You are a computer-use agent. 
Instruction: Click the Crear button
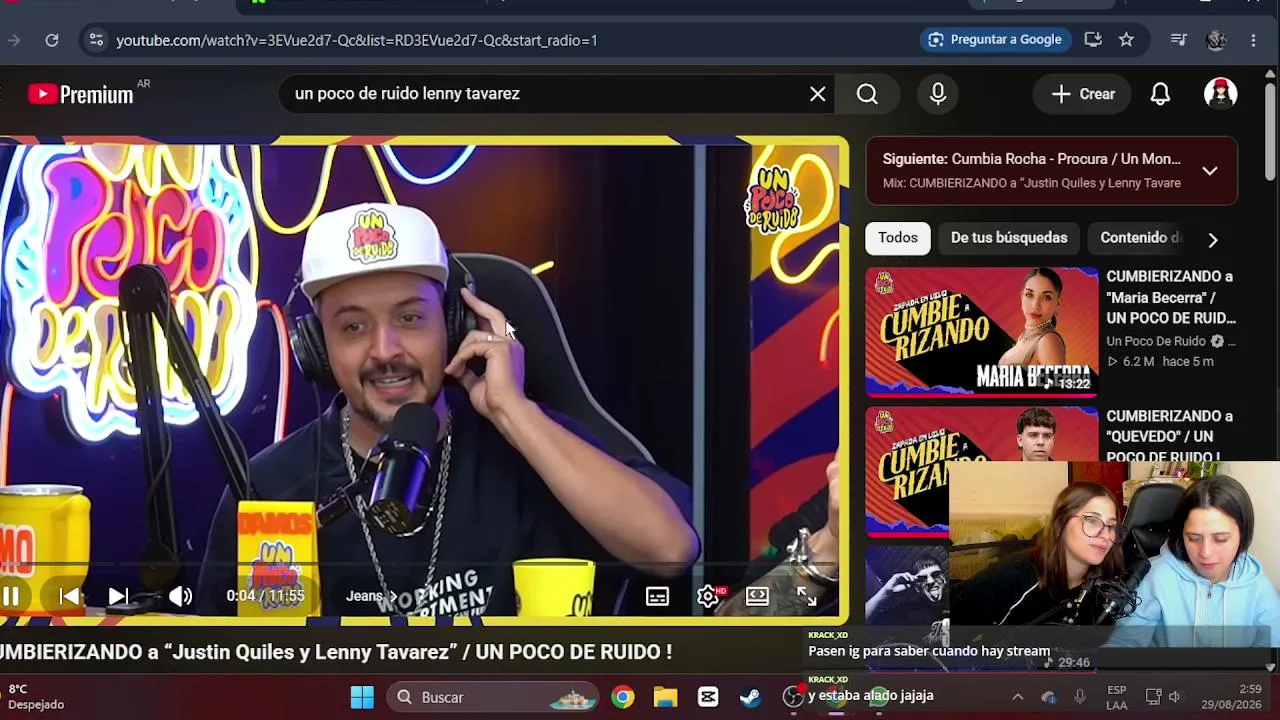(x=1083, y=94)
